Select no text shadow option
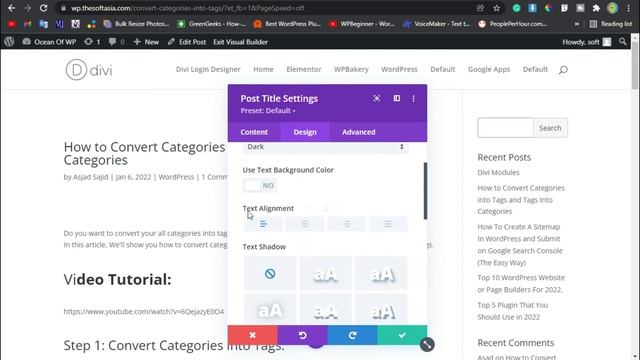 [270, 273]
